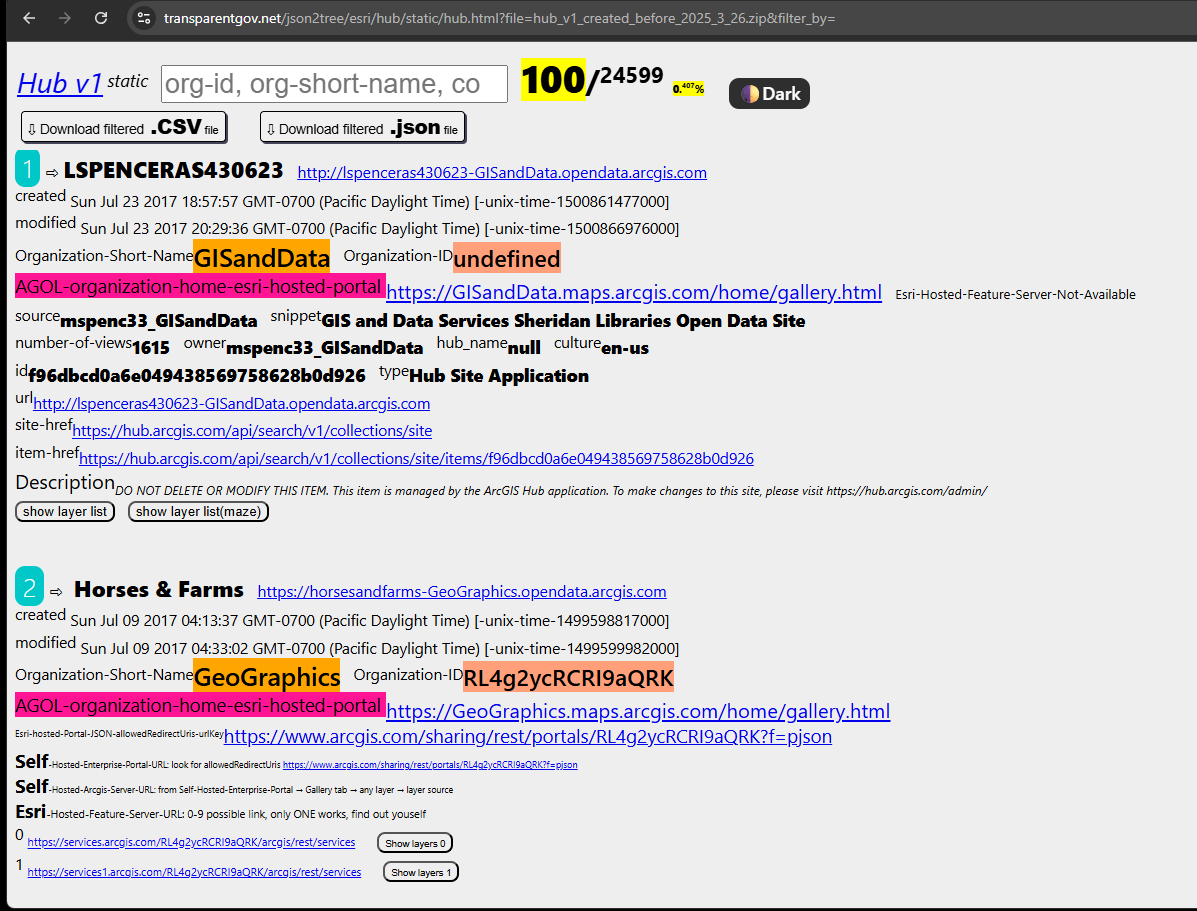Open item-href link ending f96dbcd0a6e0
The image size is (1197, 911).
pyautogui.click(x=416, y=458)
